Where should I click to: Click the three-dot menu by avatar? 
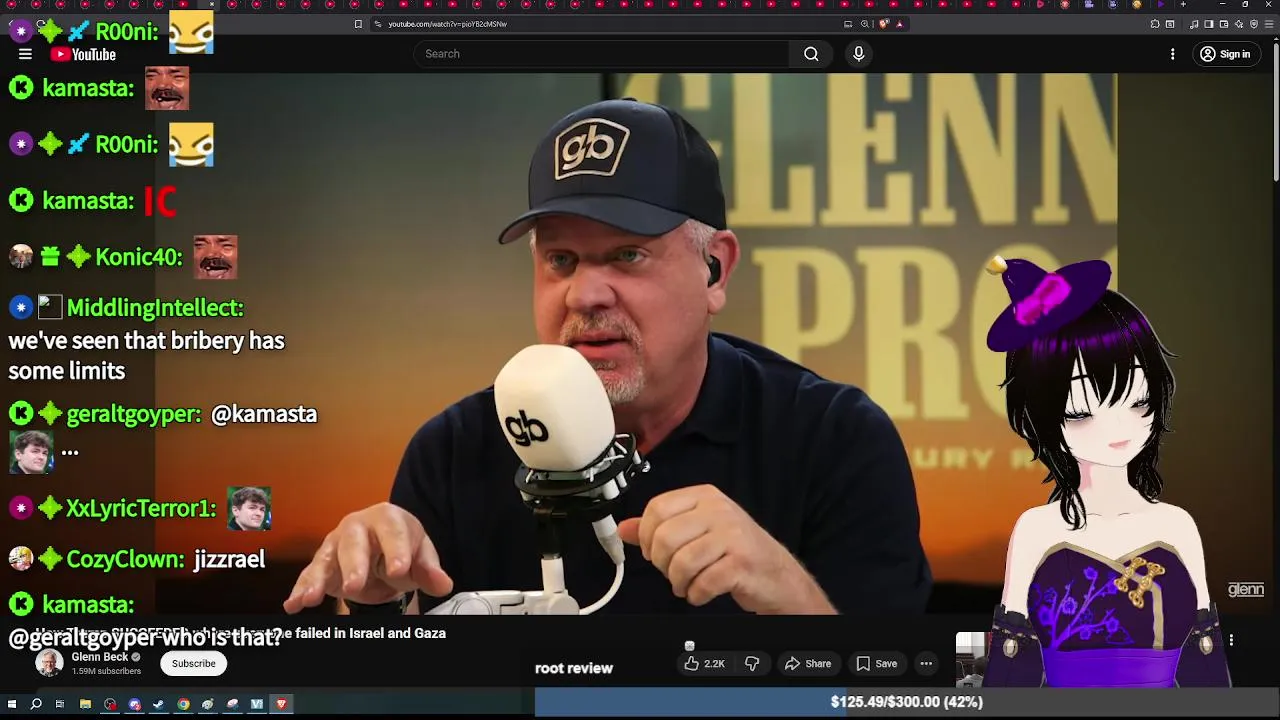point(1231,640)
